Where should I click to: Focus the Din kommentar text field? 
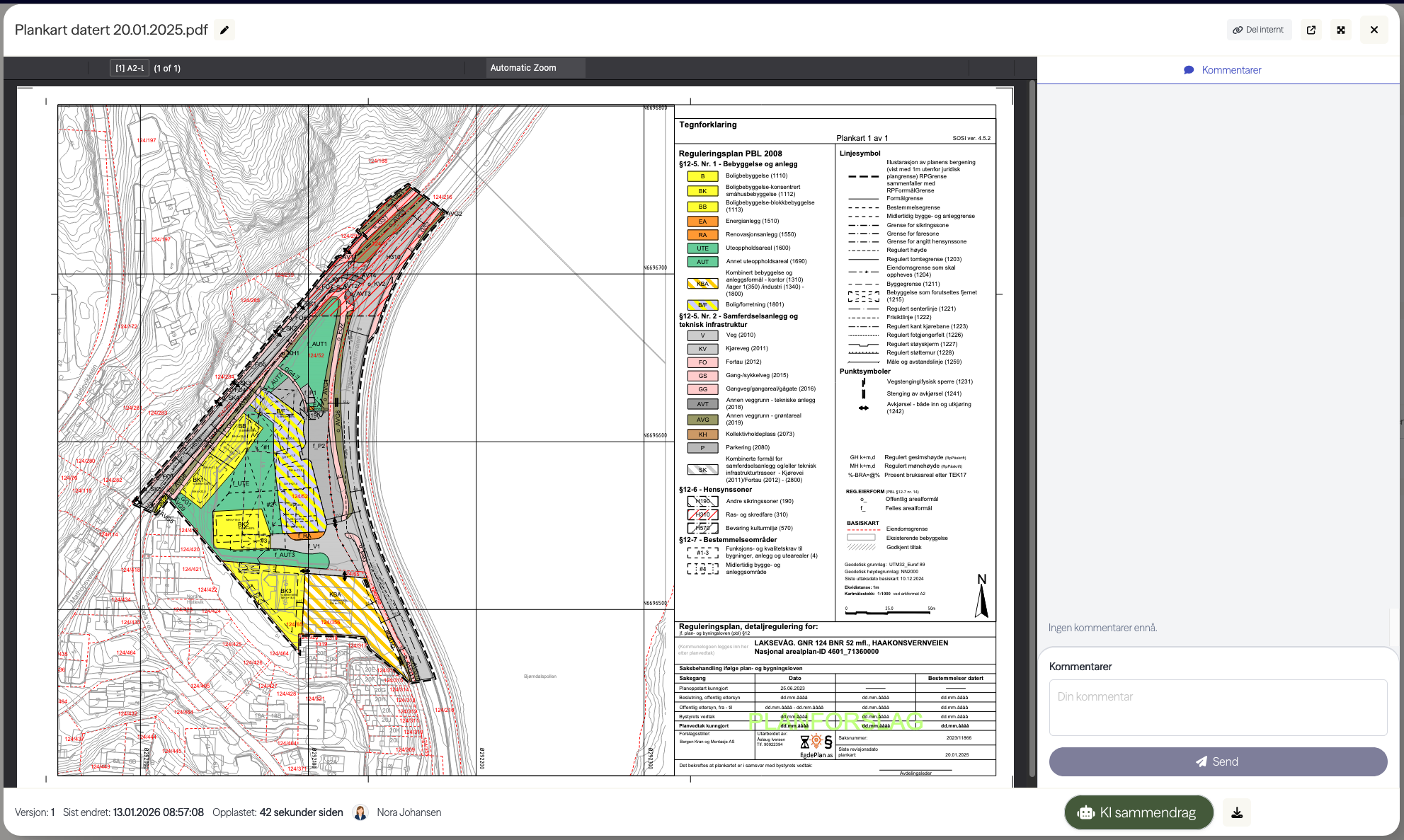coord(1217,707)
